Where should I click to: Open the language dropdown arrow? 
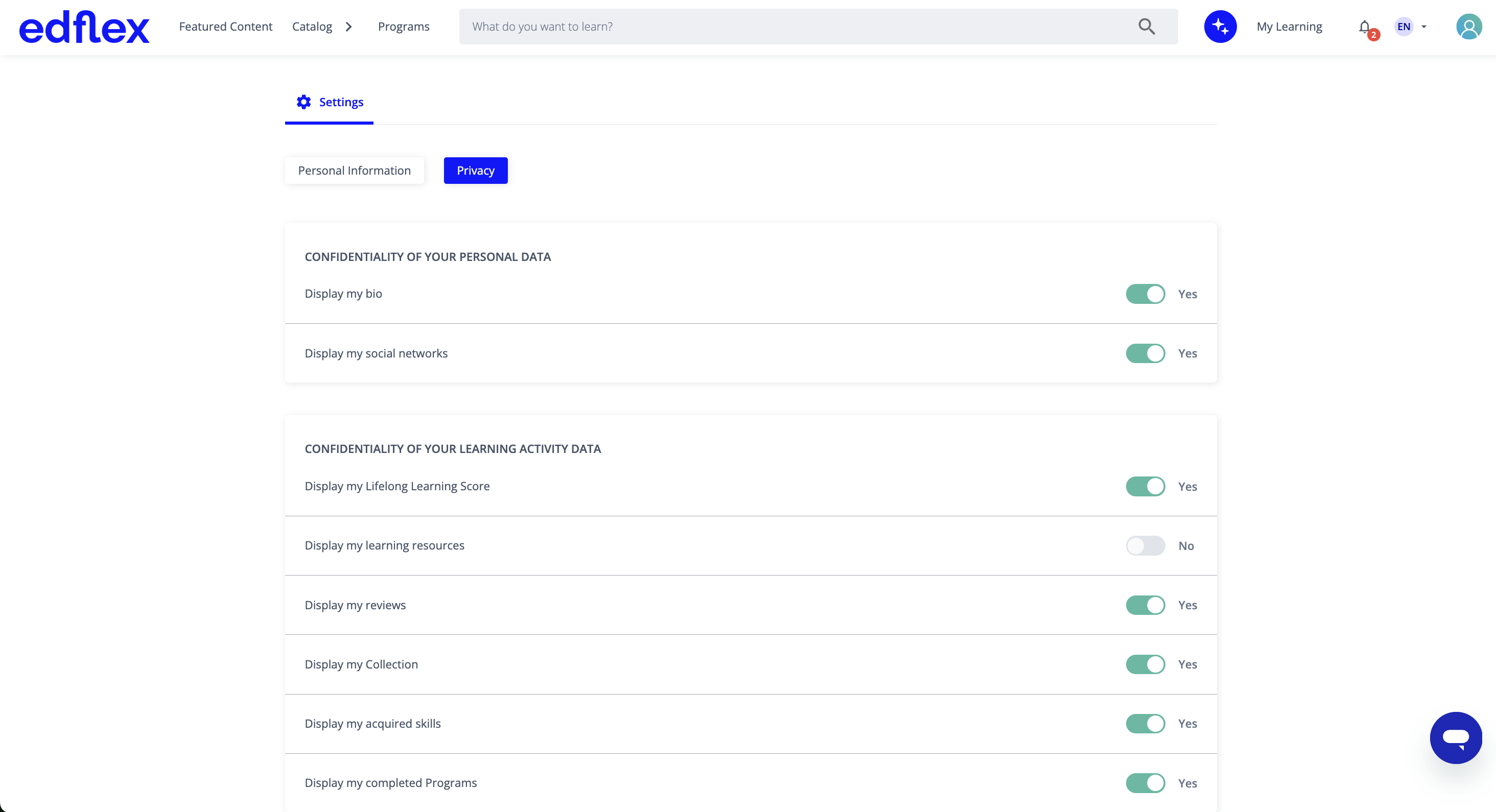point(1423,27)
